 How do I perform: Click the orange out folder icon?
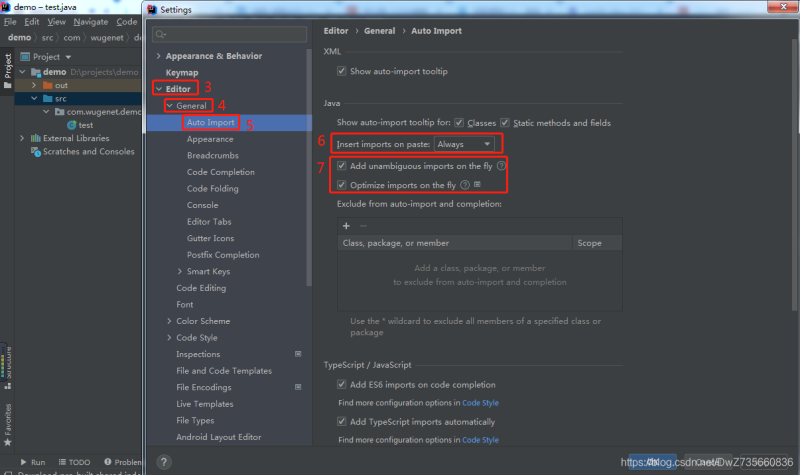point(48,85)
